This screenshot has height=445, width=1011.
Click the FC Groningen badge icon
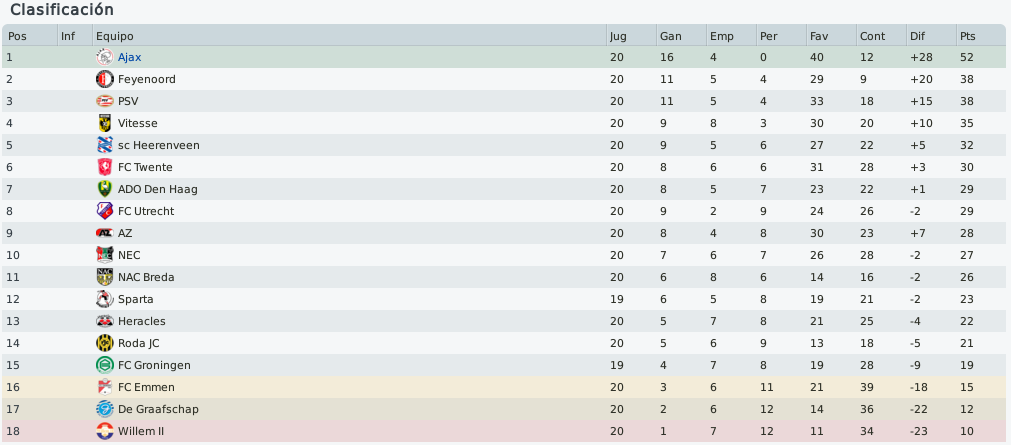(x=104, y=365)
